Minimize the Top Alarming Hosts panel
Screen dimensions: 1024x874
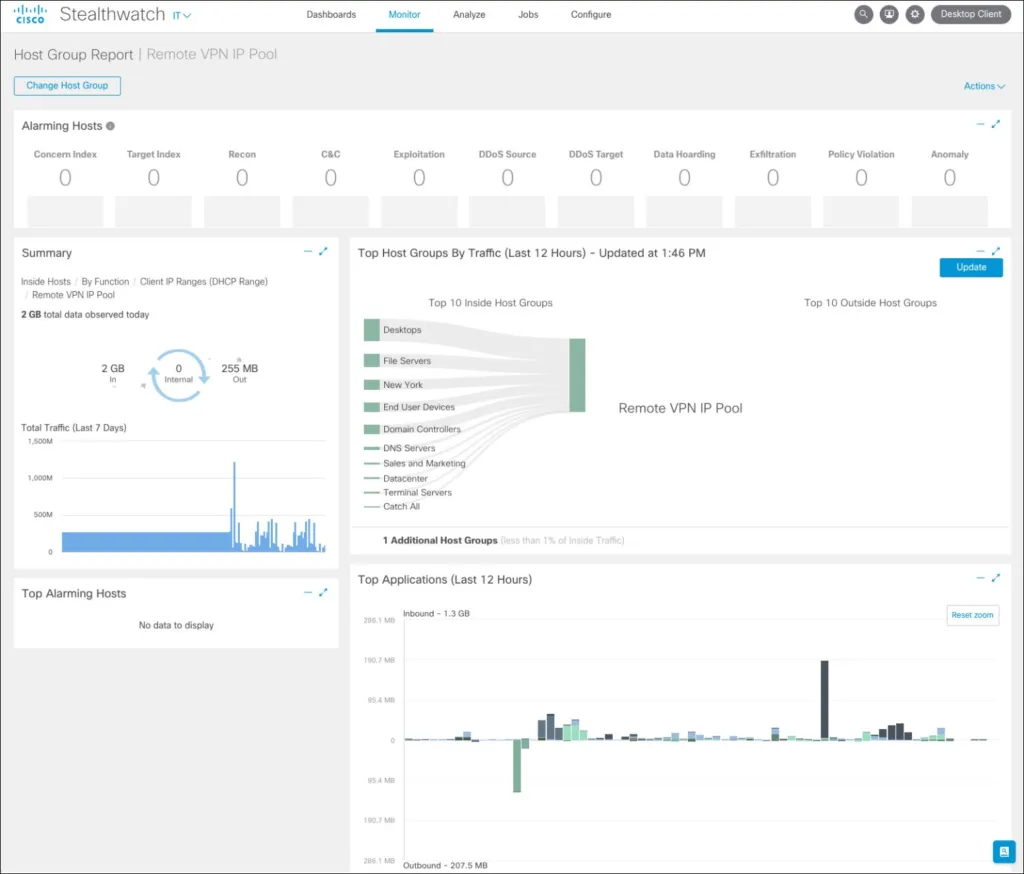pyautogui.click(x=308, y=592)
